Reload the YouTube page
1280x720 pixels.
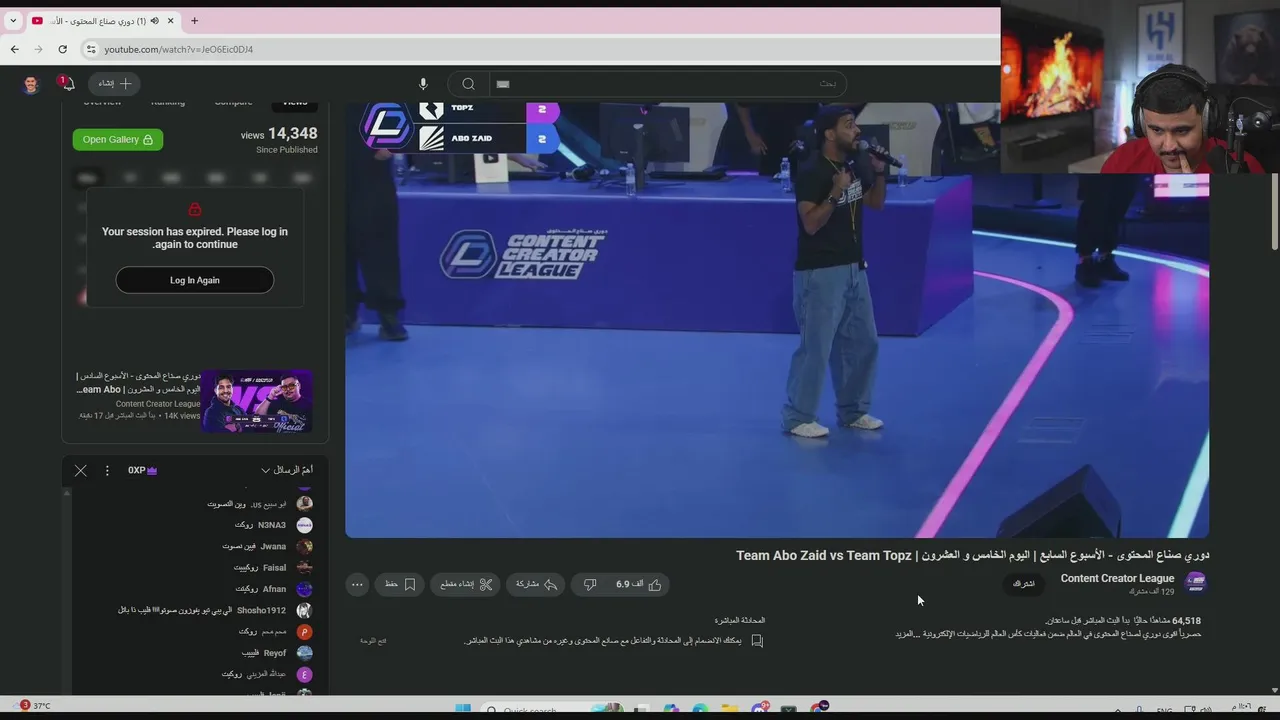tap(62, 49)
